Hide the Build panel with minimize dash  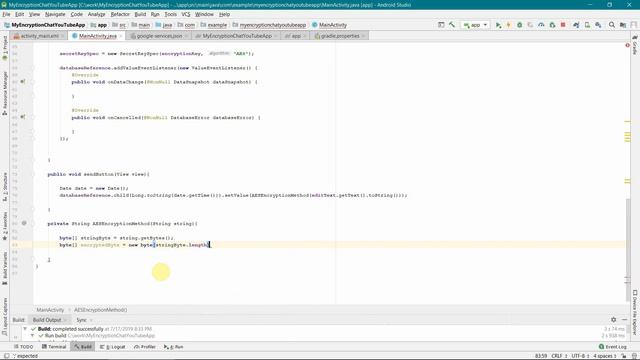pos(624,320)
